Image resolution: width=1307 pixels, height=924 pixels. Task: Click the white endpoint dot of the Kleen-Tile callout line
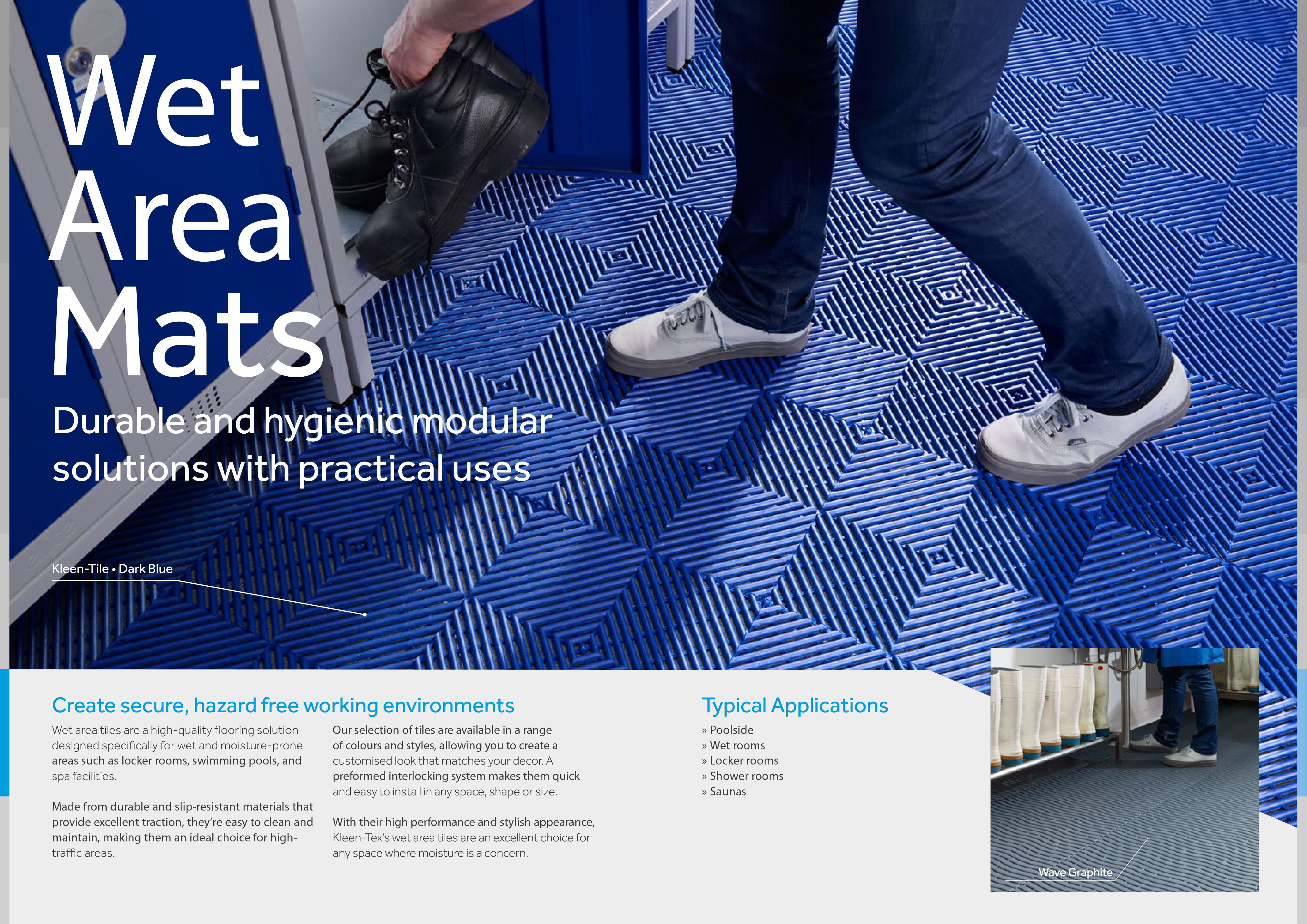tap(364, 614)
